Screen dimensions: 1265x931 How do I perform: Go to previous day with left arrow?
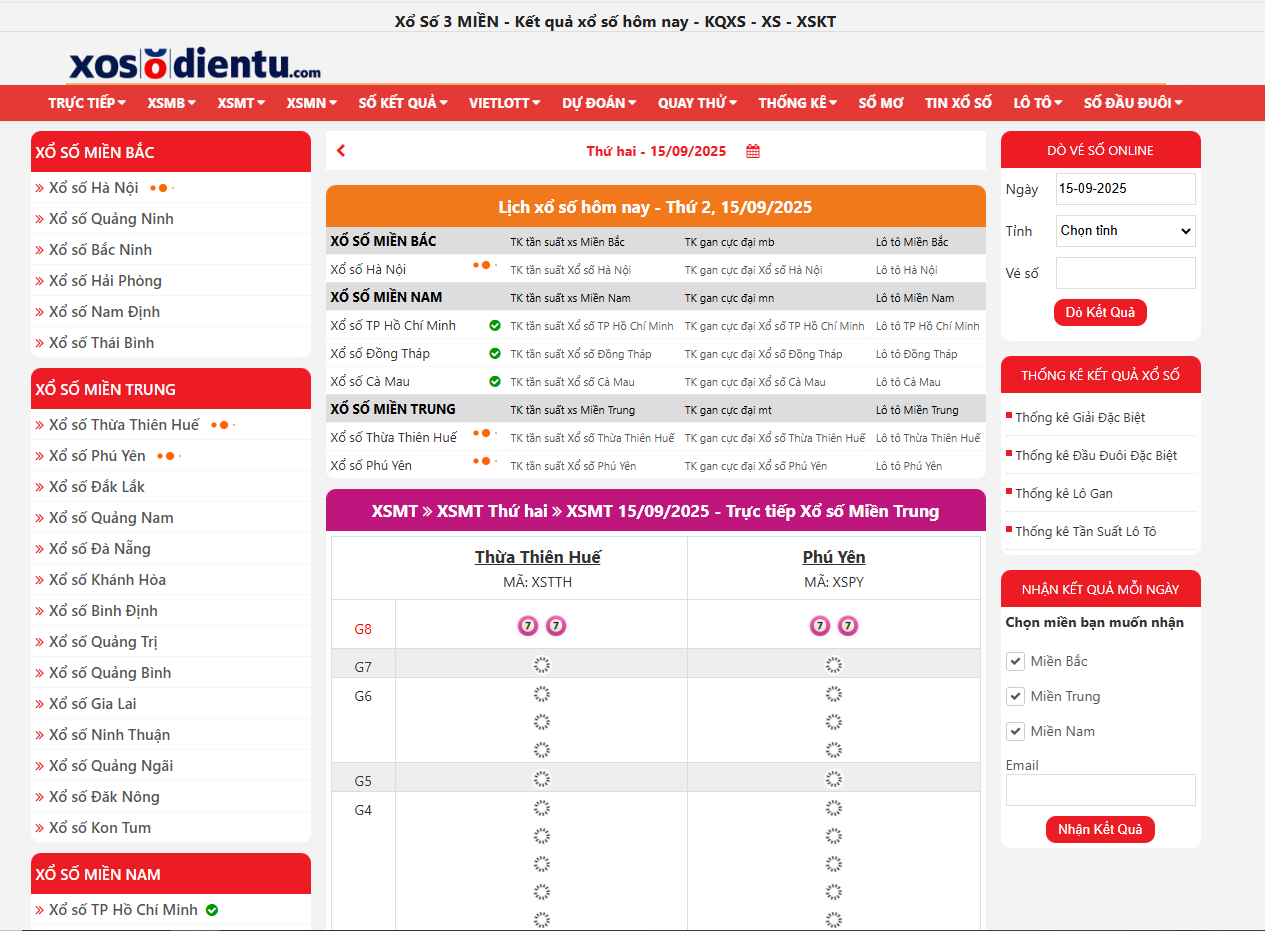coord(341,151)
